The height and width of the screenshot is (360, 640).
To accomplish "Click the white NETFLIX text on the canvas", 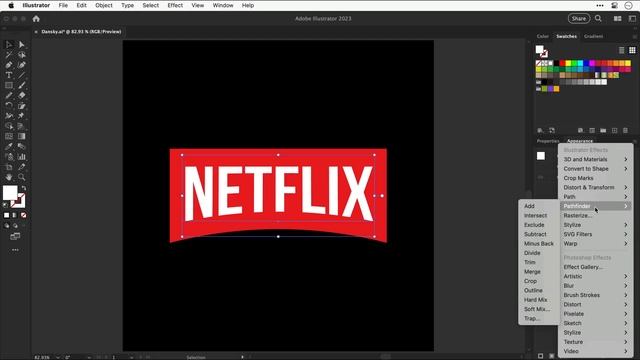I will pos(278,193).
